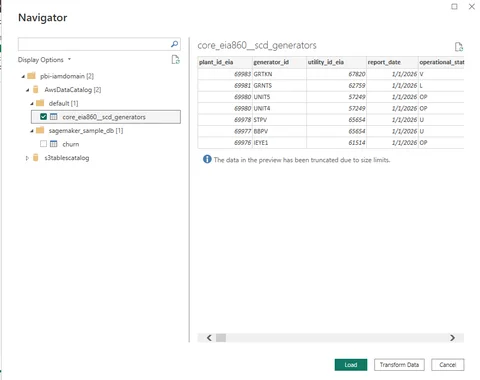Click the sagemaker_sample_db folder icon
Image resolution: width=480 pixels, height=380 pixels.
(40, 130)
